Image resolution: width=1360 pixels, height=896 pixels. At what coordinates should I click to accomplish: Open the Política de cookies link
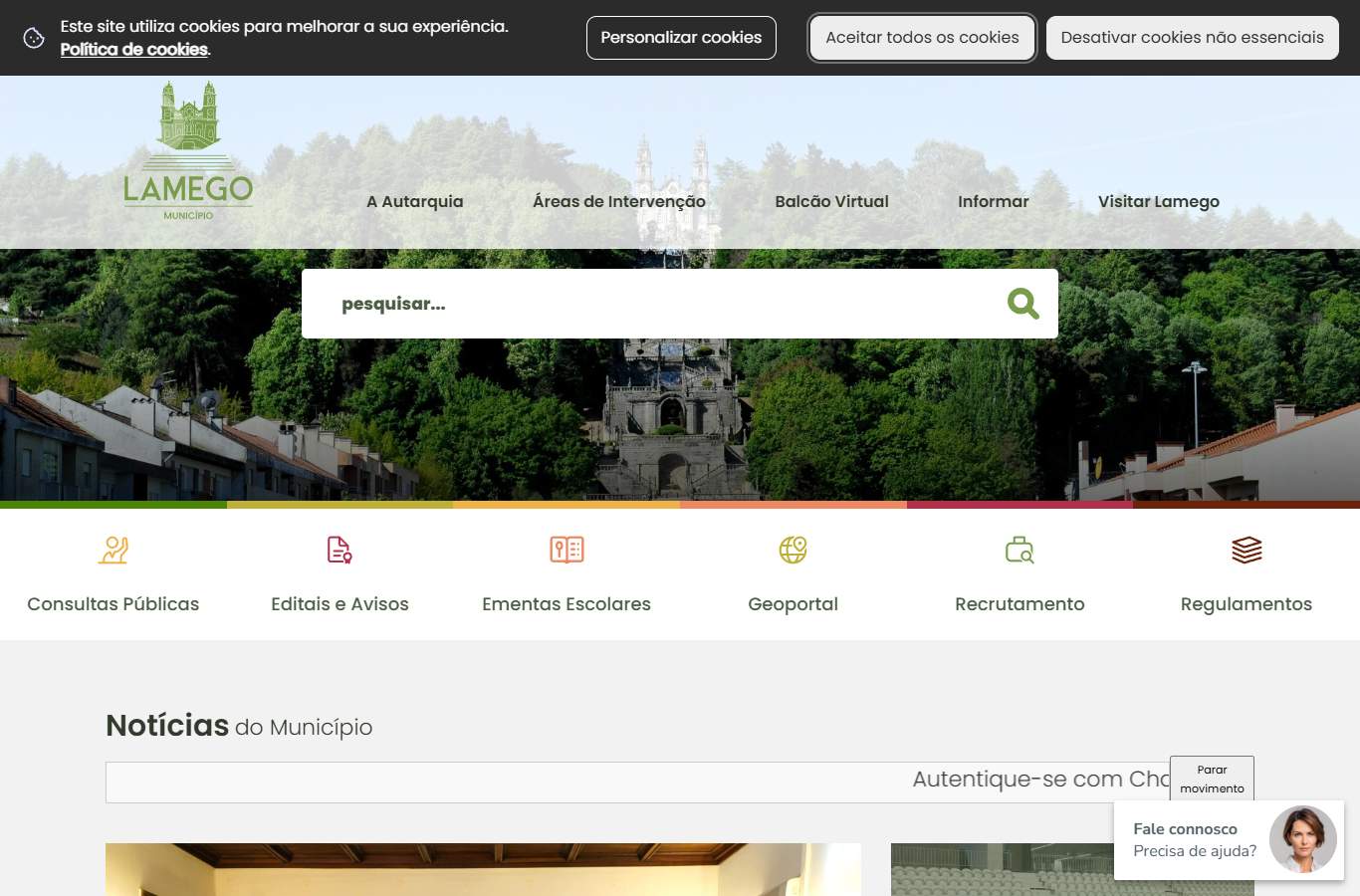pos(134,50)
